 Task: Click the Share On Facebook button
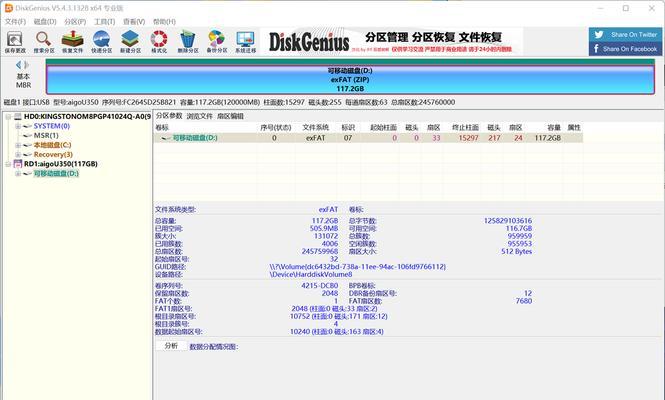(625, 49)
